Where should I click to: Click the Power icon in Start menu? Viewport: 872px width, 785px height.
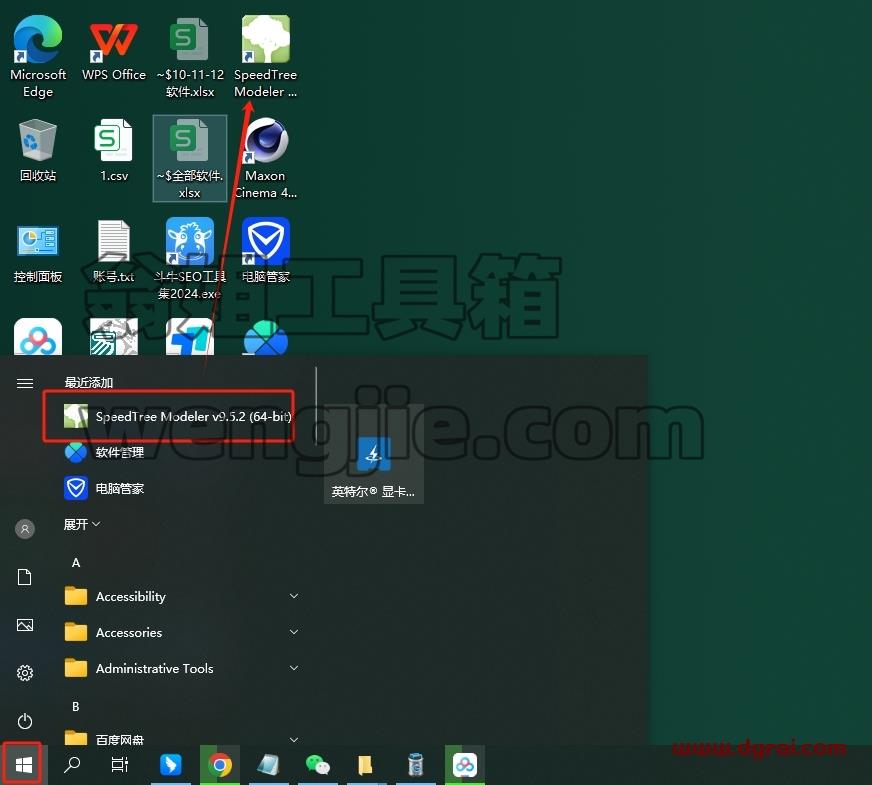[24, 721]
